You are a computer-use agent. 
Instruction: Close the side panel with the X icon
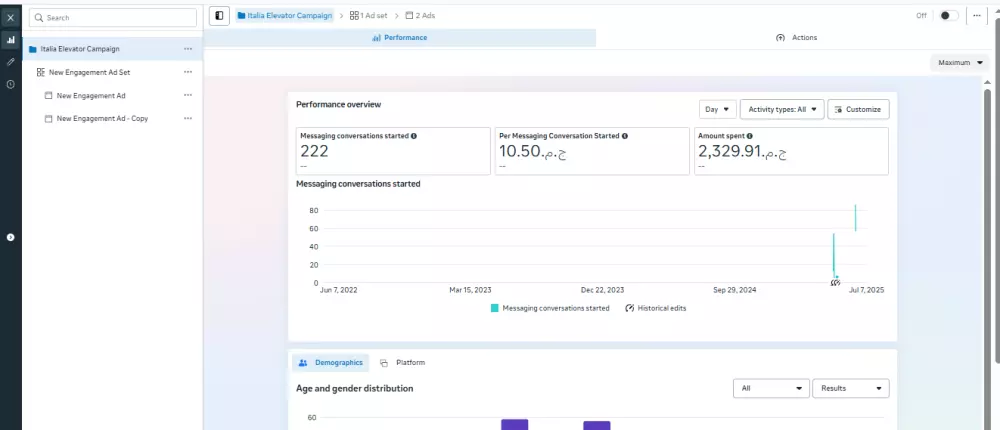click(10, 18)
